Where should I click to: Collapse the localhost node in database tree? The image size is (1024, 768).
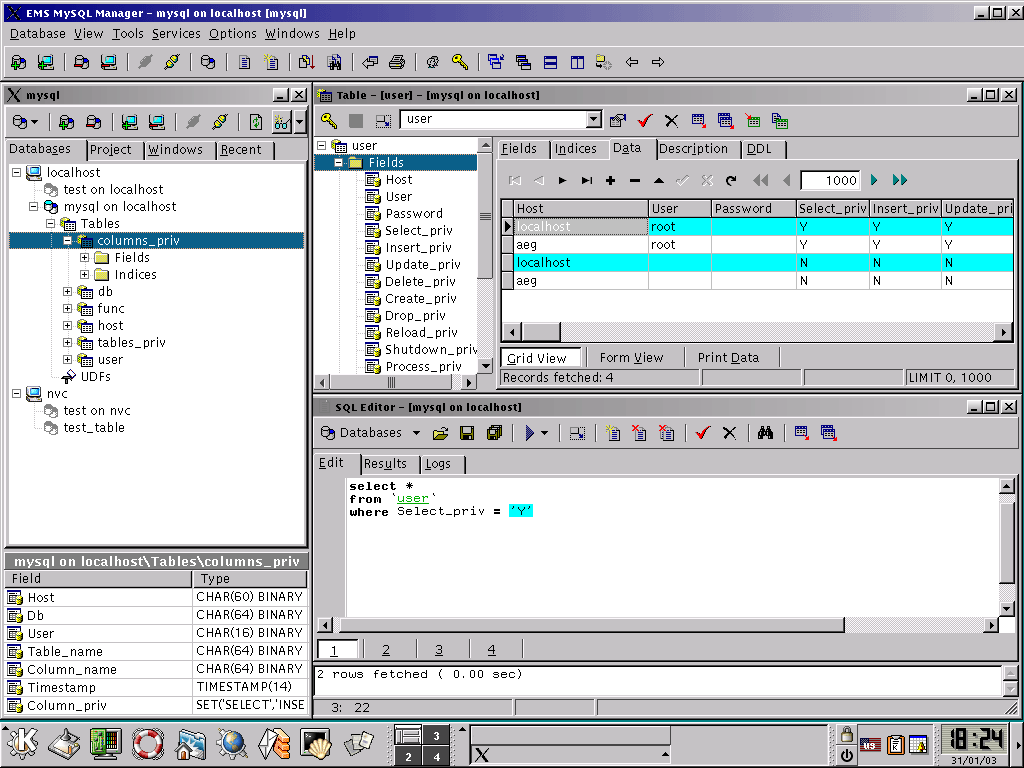(x=17, y=172)
